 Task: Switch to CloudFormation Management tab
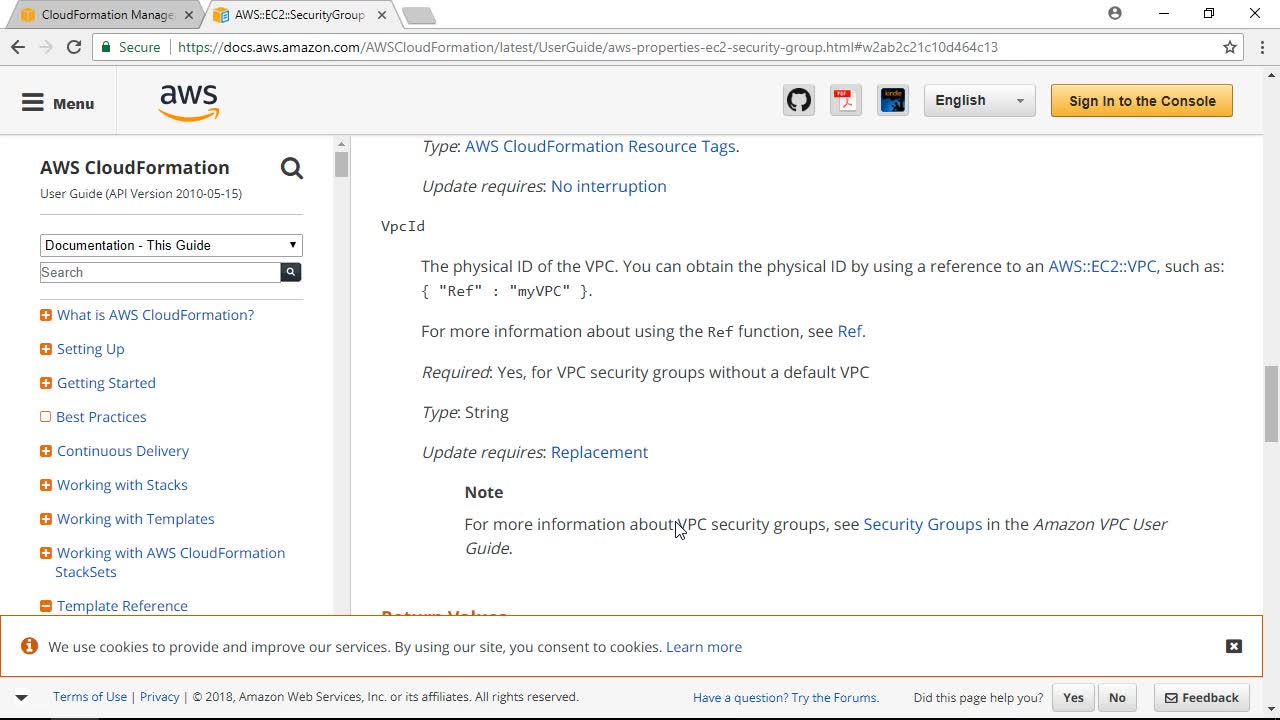click(100, 15)
